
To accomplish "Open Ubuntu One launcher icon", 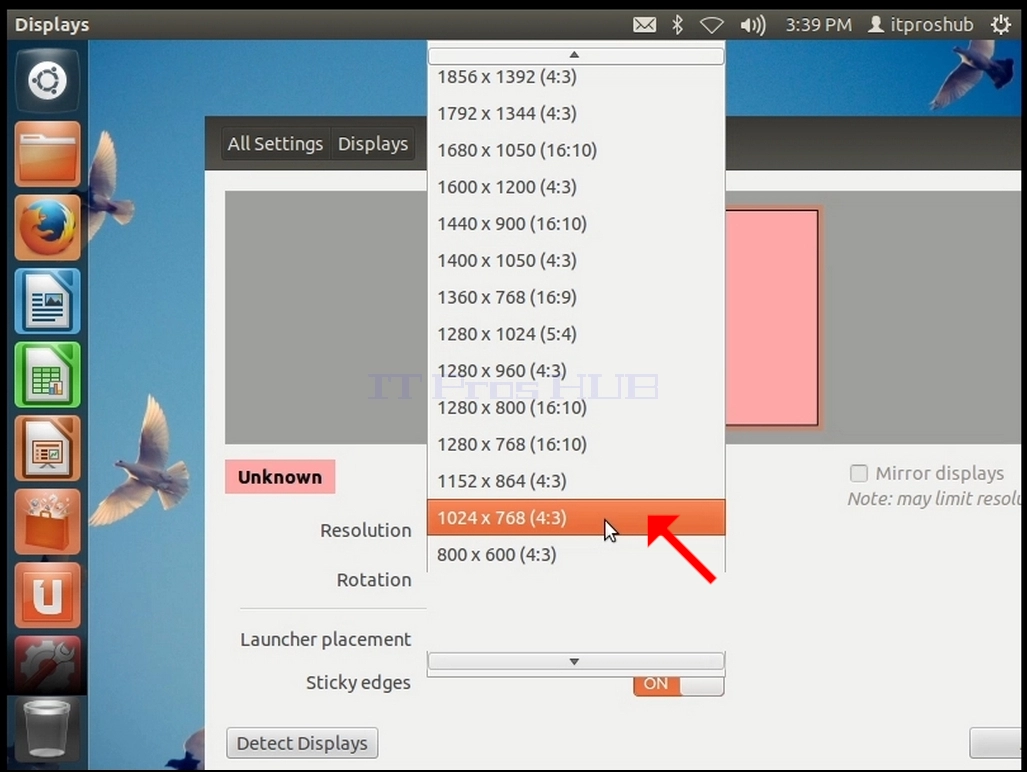I will pos(47,595).
